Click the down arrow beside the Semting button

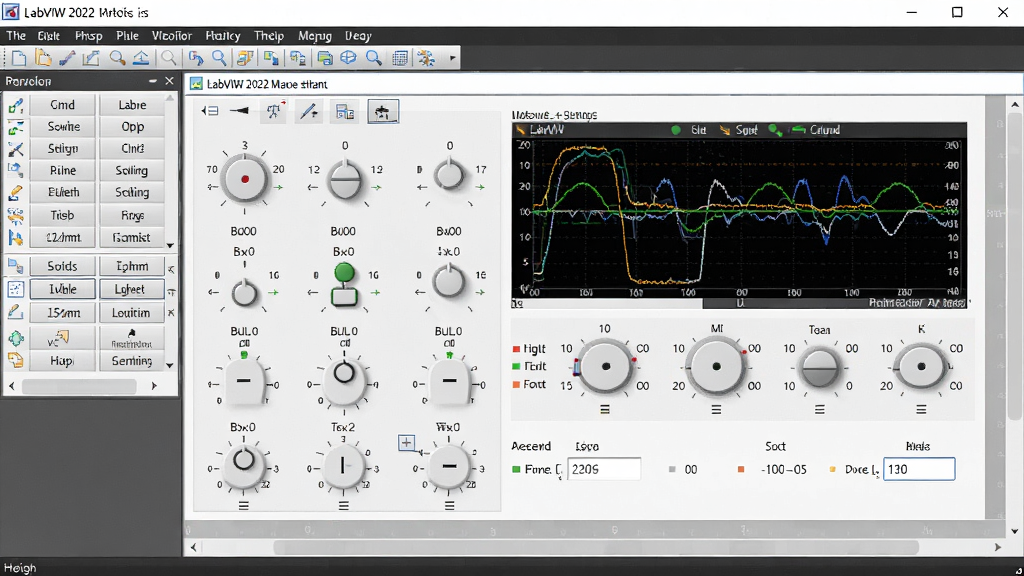click(170, 365)
